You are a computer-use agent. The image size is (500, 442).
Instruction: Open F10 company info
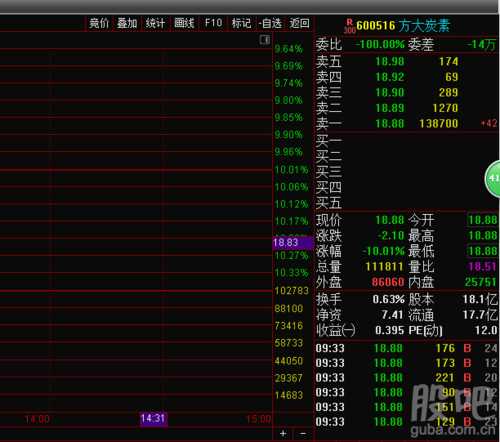pyautogui.click(x=213, y=23)
